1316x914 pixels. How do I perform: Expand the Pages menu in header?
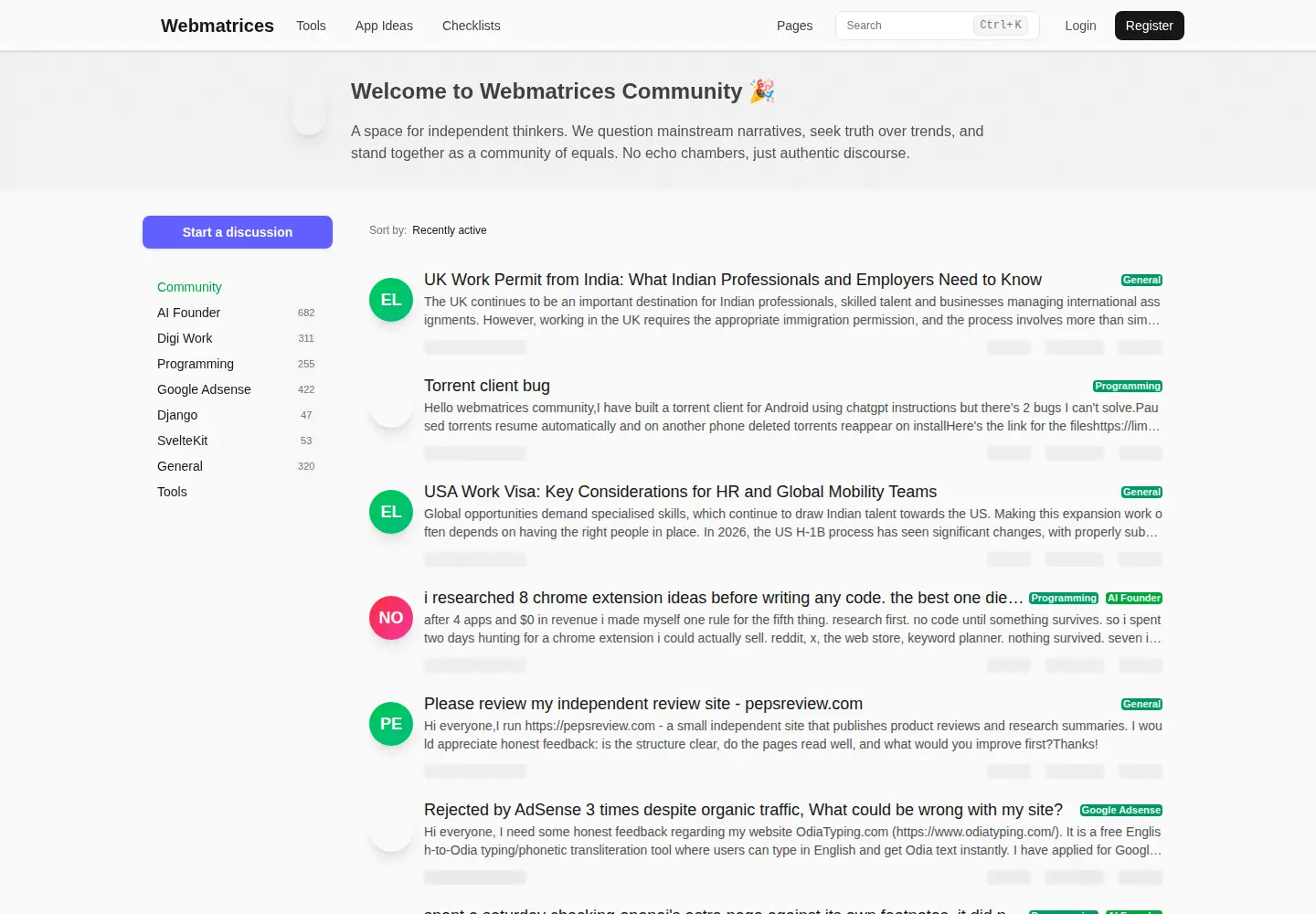[x=794, y=26]
